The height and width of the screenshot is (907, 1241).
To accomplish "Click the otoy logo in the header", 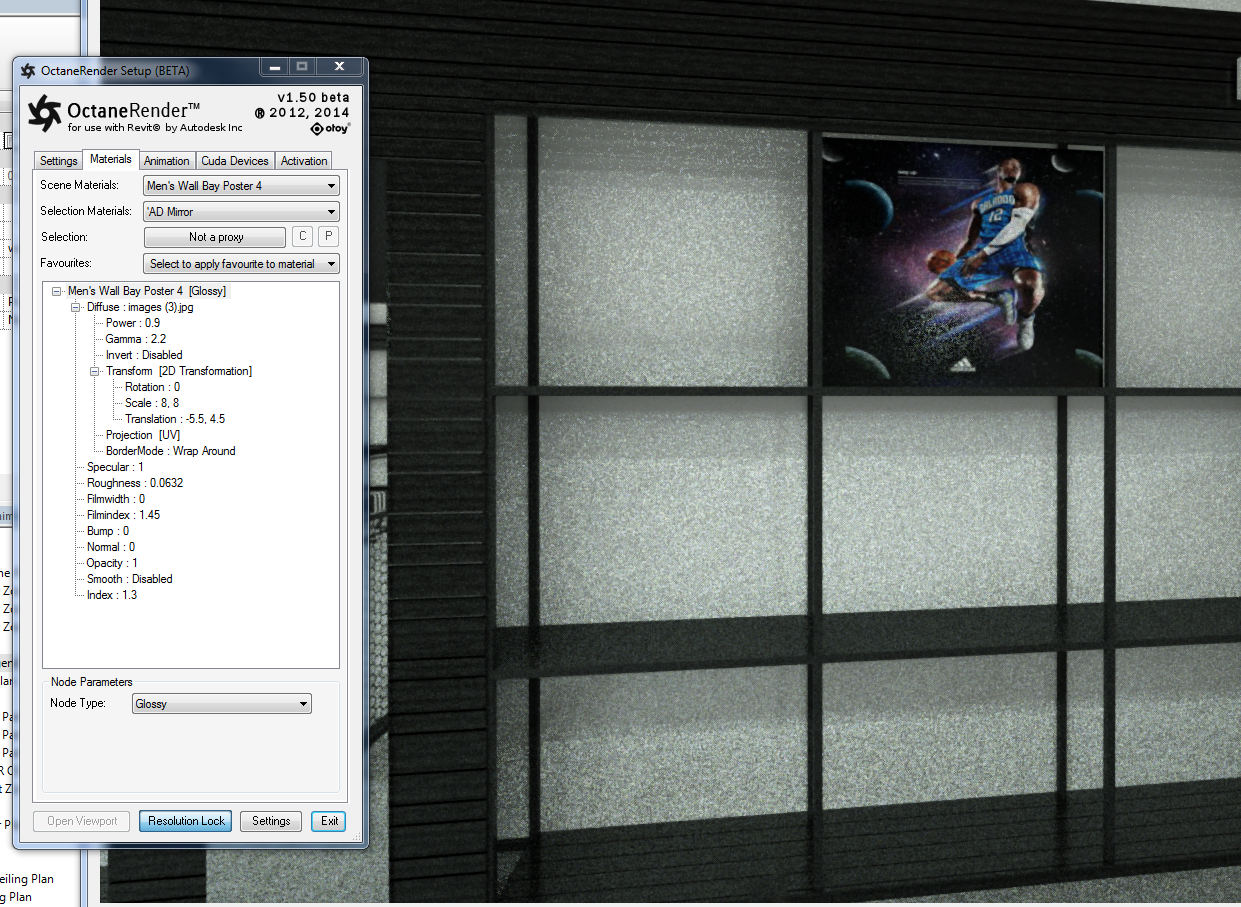I will click(330, 128).
